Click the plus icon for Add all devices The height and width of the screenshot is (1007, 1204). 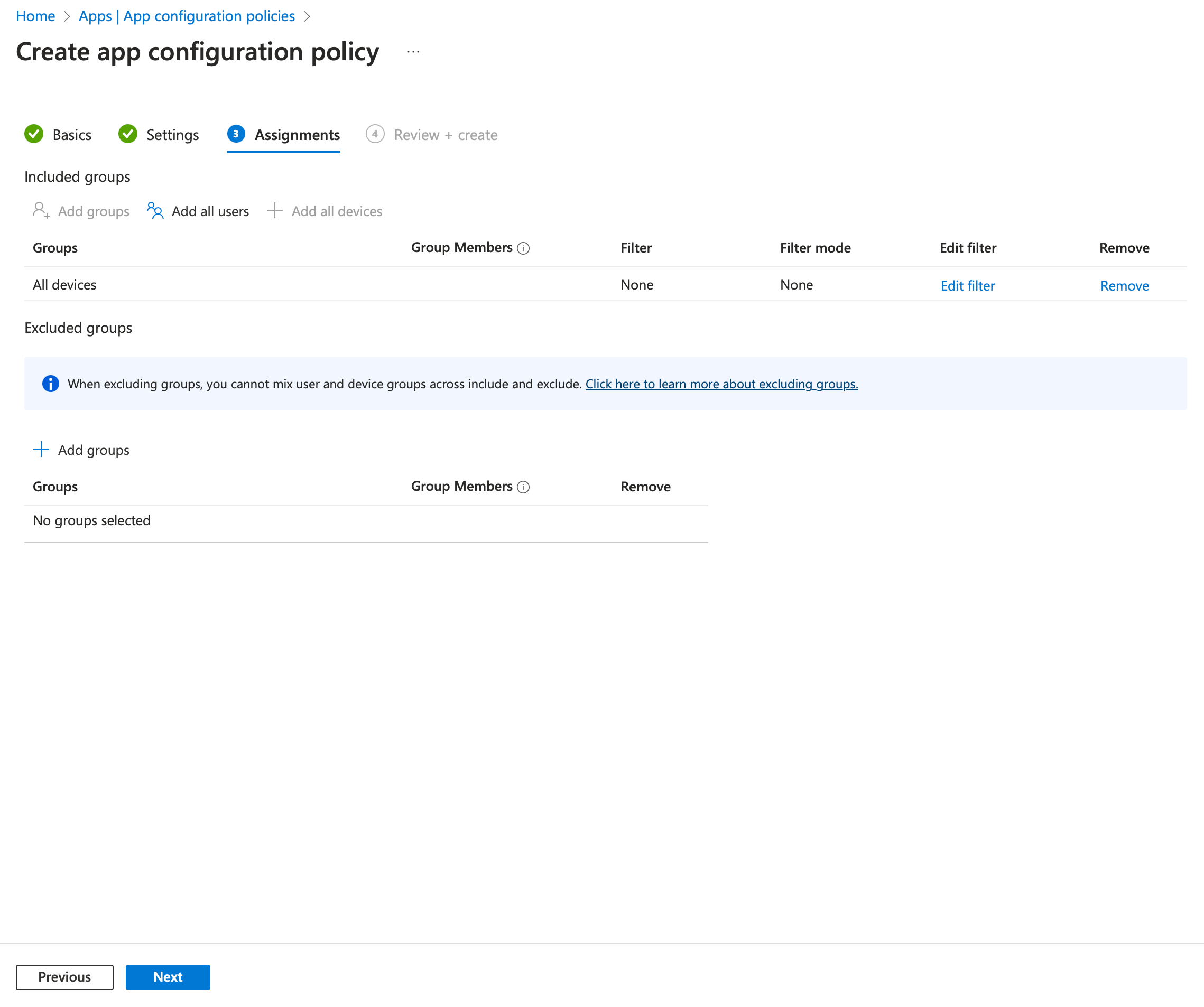[x=275, y=210]
